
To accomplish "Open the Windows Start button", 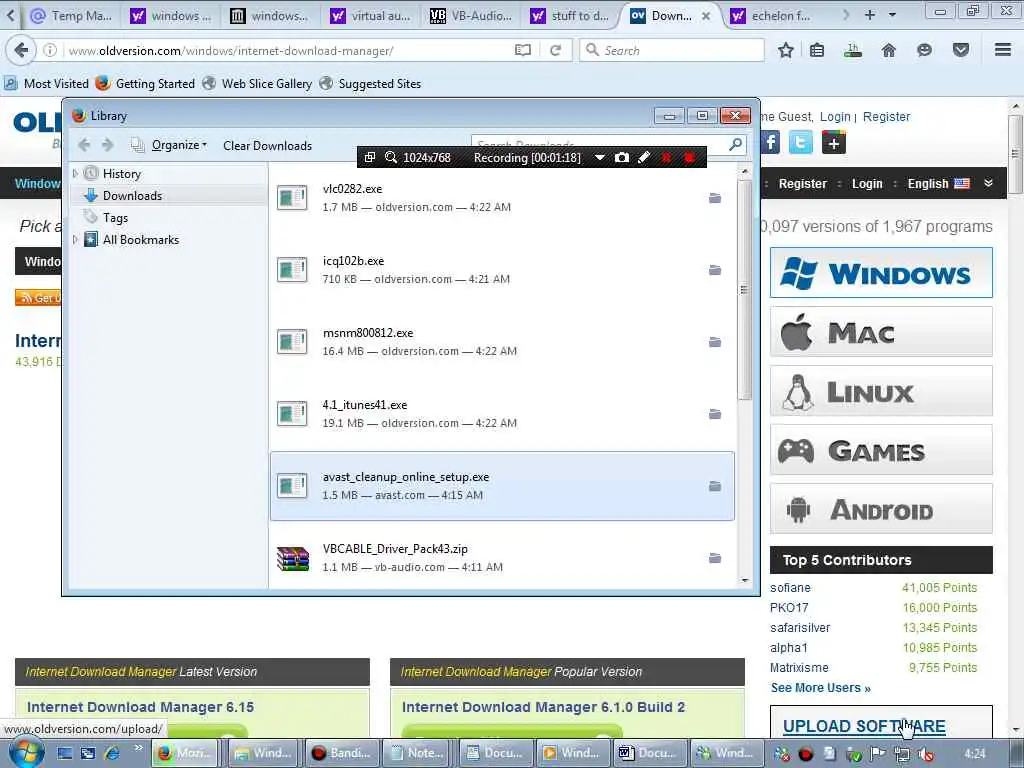I will click(x=25, y=753).
